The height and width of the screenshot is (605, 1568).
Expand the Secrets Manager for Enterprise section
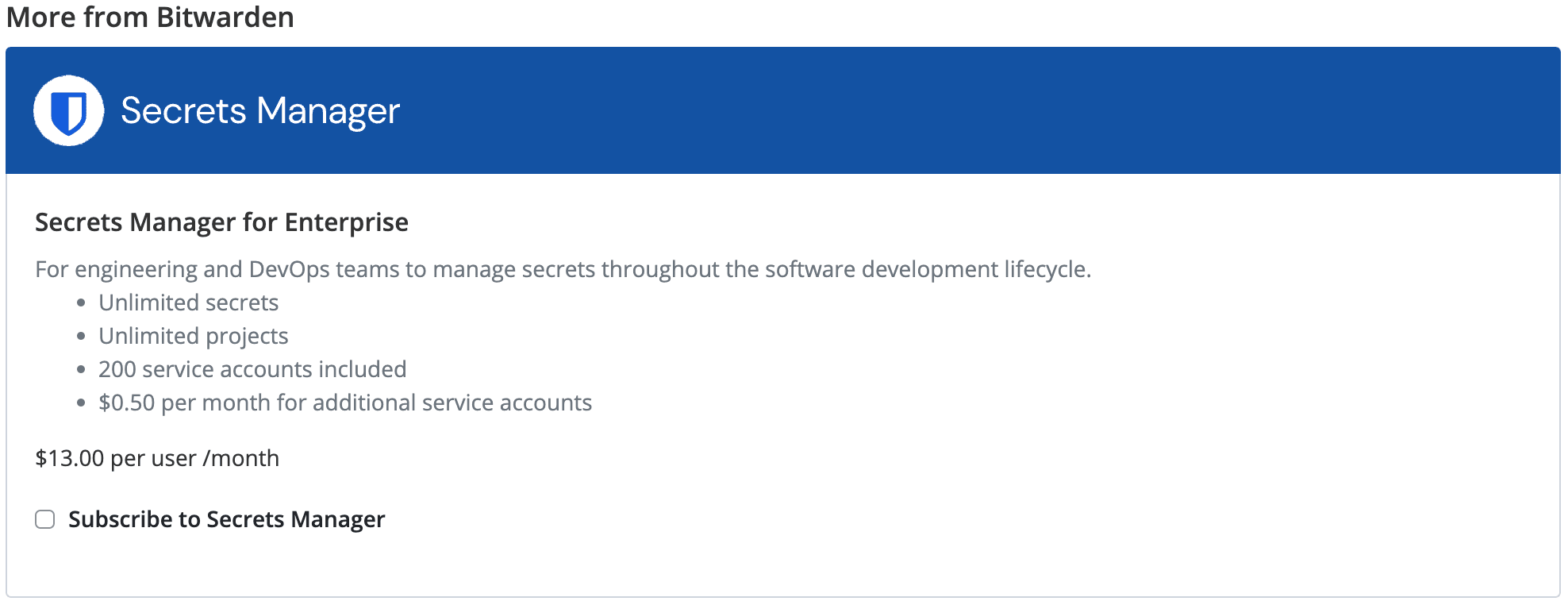tap(221, 222)
